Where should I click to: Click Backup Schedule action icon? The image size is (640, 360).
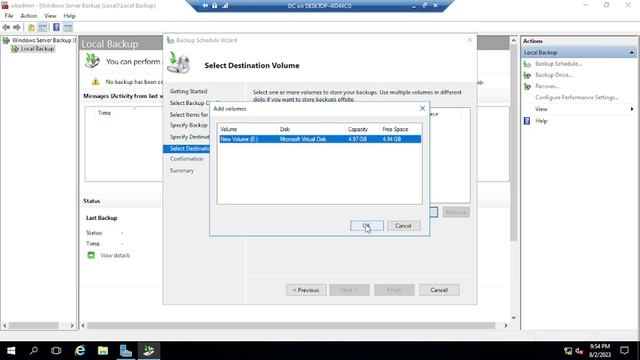(x=527, y=64)
